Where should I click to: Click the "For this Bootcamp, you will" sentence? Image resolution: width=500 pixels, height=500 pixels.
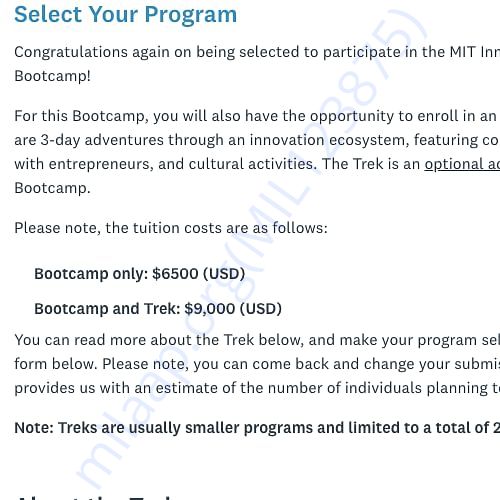tap(257, 117)
